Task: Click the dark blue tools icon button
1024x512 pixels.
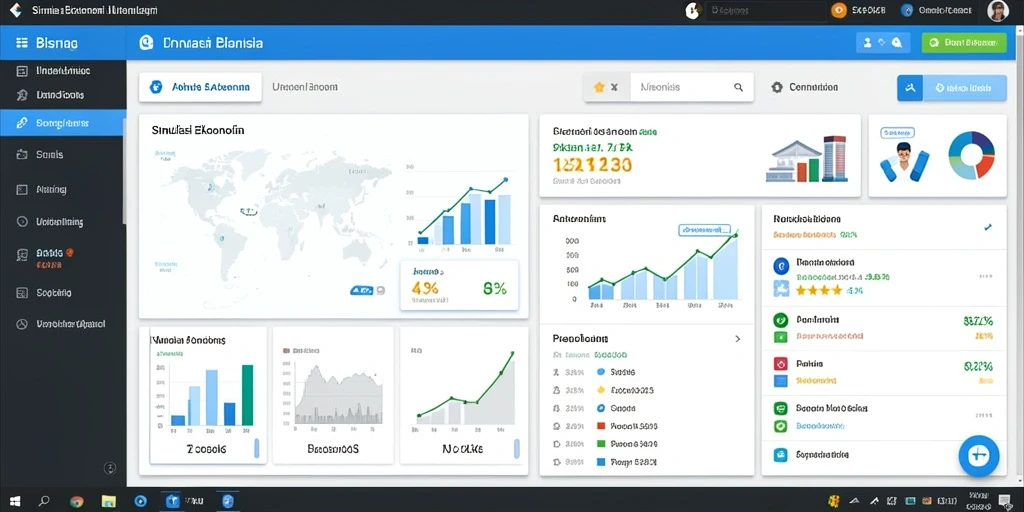Action: tap(910, 88)
